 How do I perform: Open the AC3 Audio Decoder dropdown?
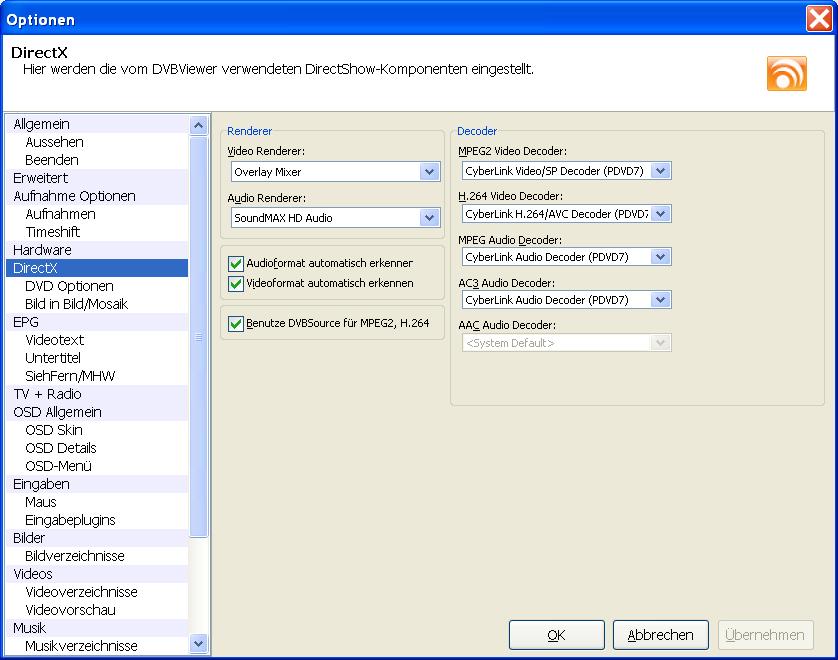tap(660, 300)
